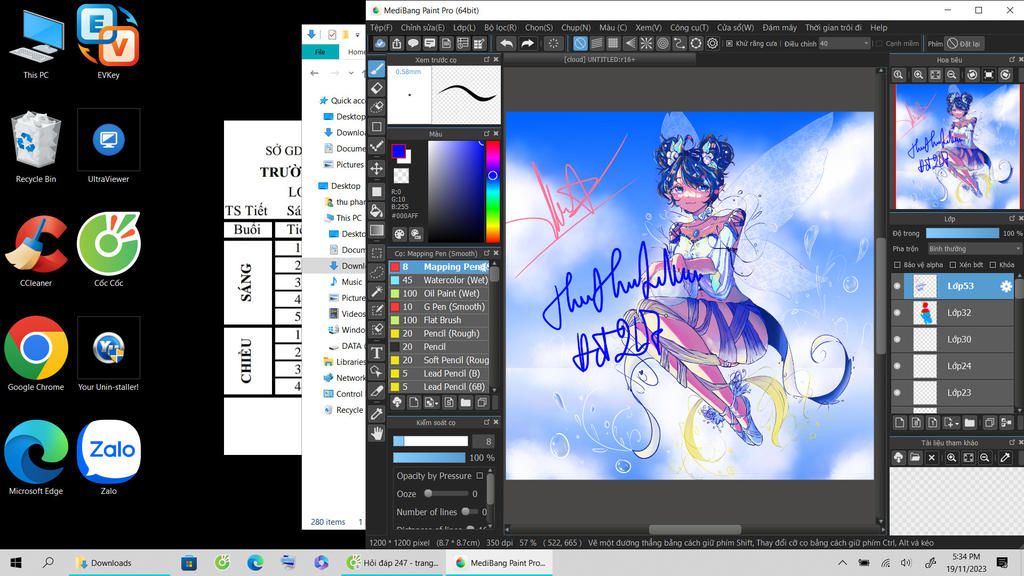Open the add-brush dropdown in the brush panel
This screenshot has width=1024, height=576.
432,402
